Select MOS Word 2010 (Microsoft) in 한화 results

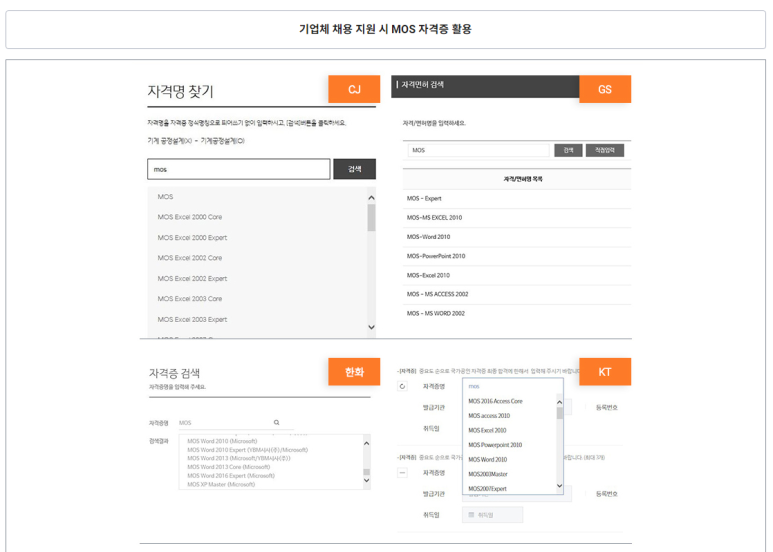(222, 441)
